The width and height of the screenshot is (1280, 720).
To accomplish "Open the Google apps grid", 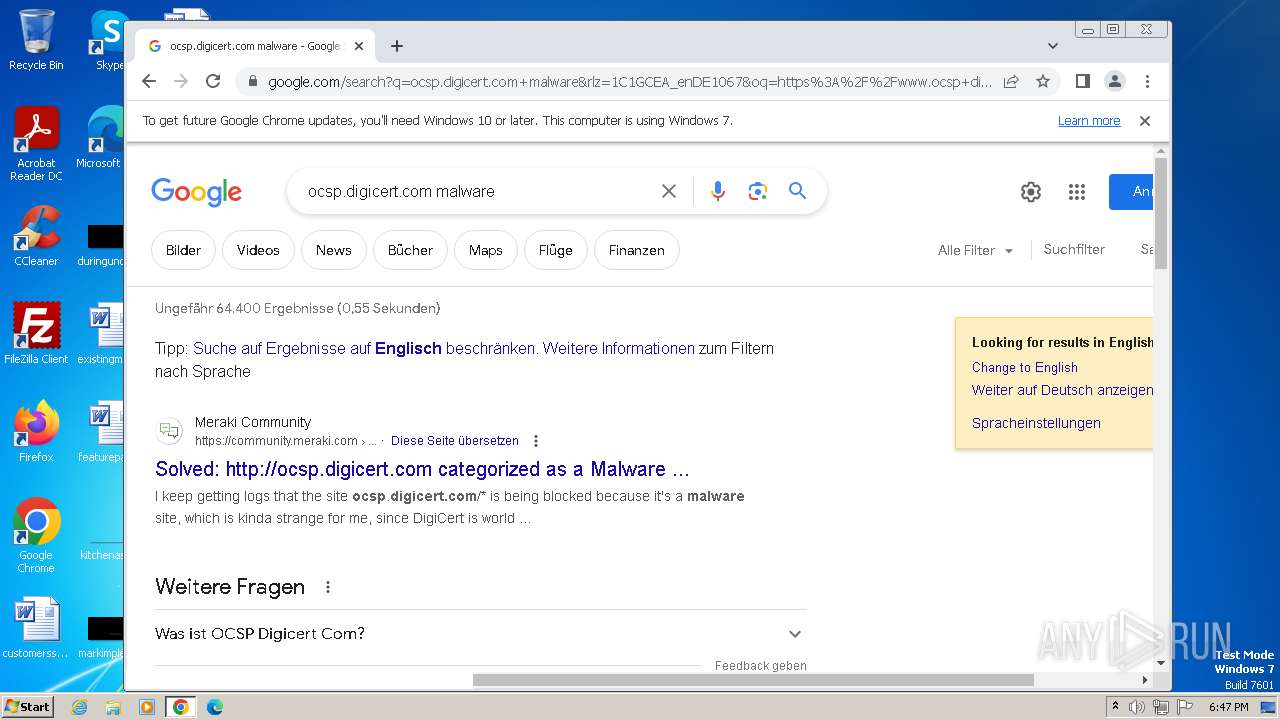I will 1077,192.
